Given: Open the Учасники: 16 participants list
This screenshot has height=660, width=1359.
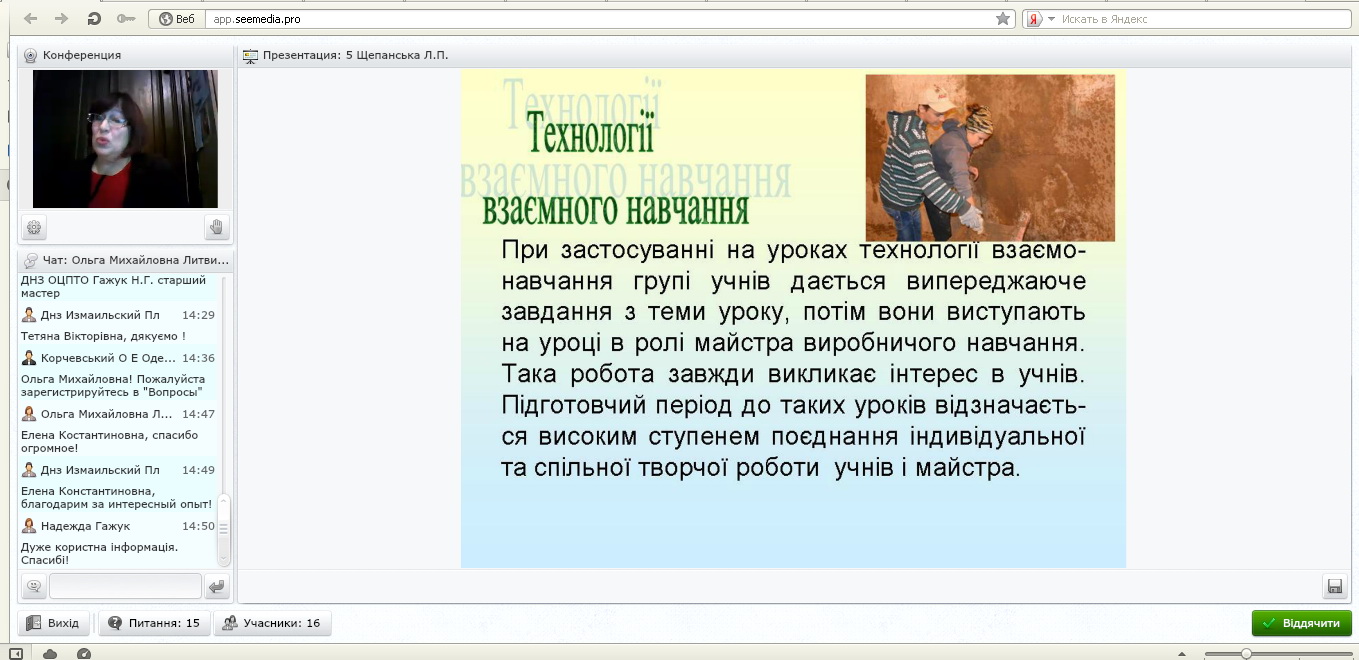Looking at the screenshot, I should pos(271,623).
